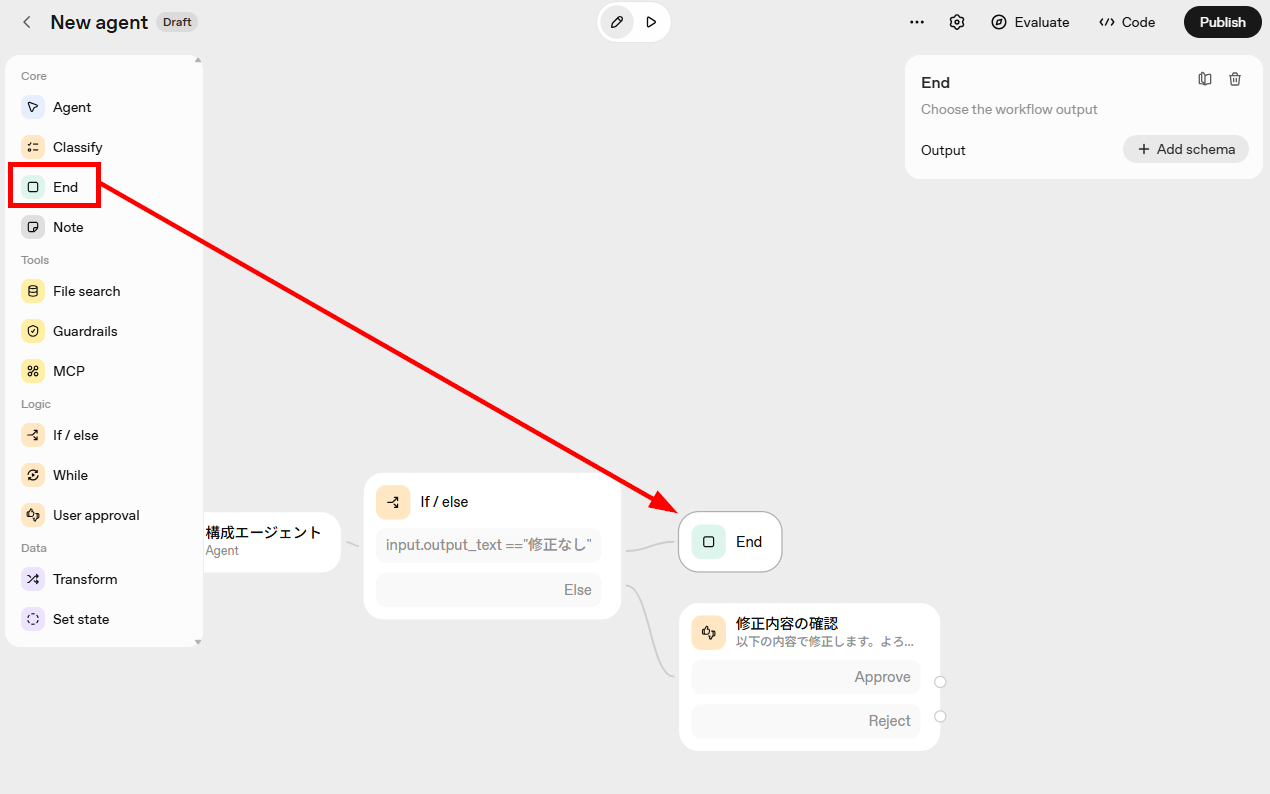
Task: Delete End node with trash icon
Action: [x=1235, y=79]
